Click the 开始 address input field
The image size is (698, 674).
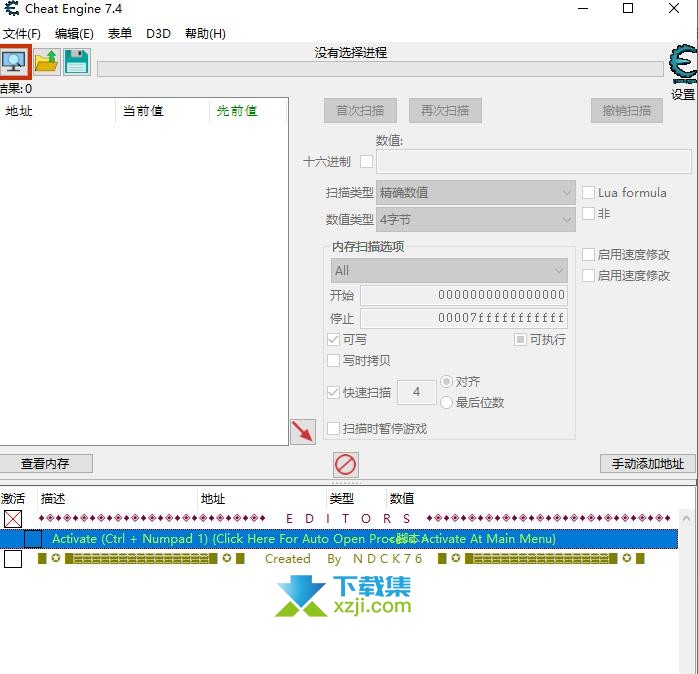464,295
